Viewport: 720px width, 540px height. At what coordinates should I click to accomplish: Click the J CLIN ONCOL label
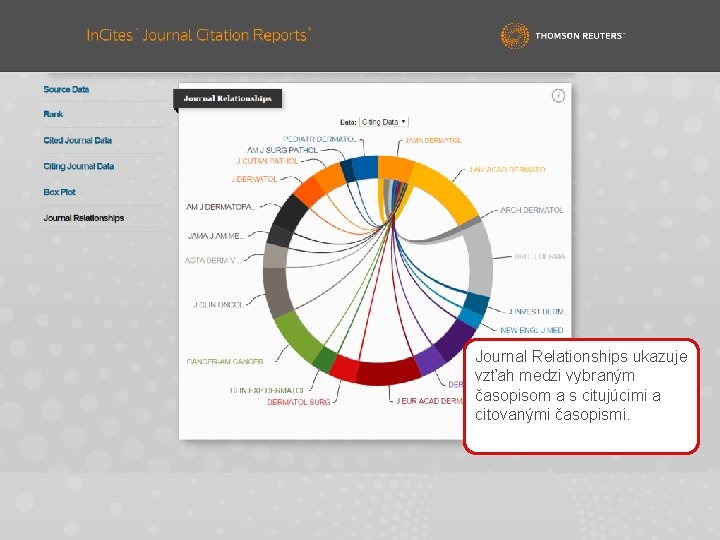[x=218, y=304]
